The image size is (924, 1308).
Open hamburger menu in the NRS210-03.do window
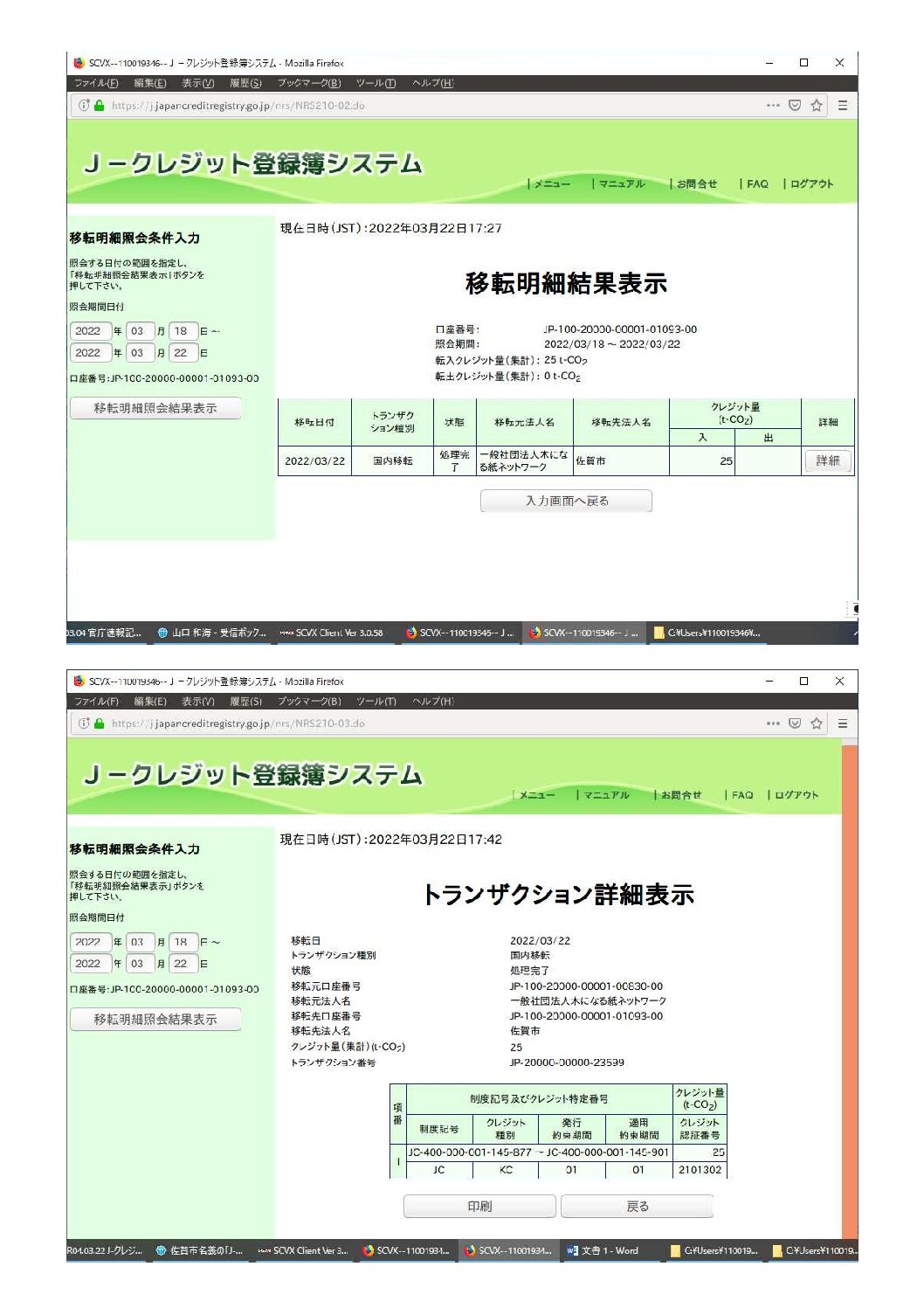(842, 723)
